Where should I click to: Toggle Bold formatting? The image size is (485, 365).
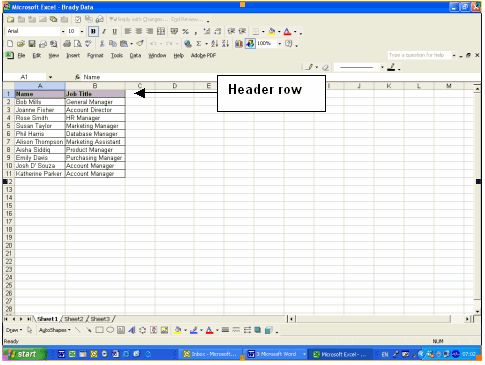pos(93,32)
